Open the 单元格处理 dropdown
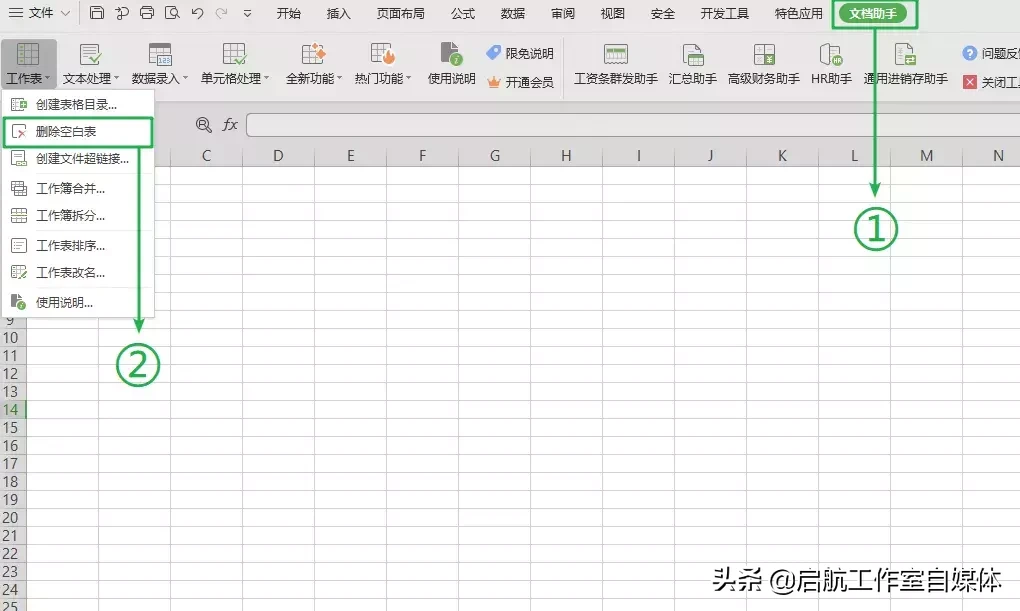Viewport: 1020px width, 611px height. [x=234, y=63]
